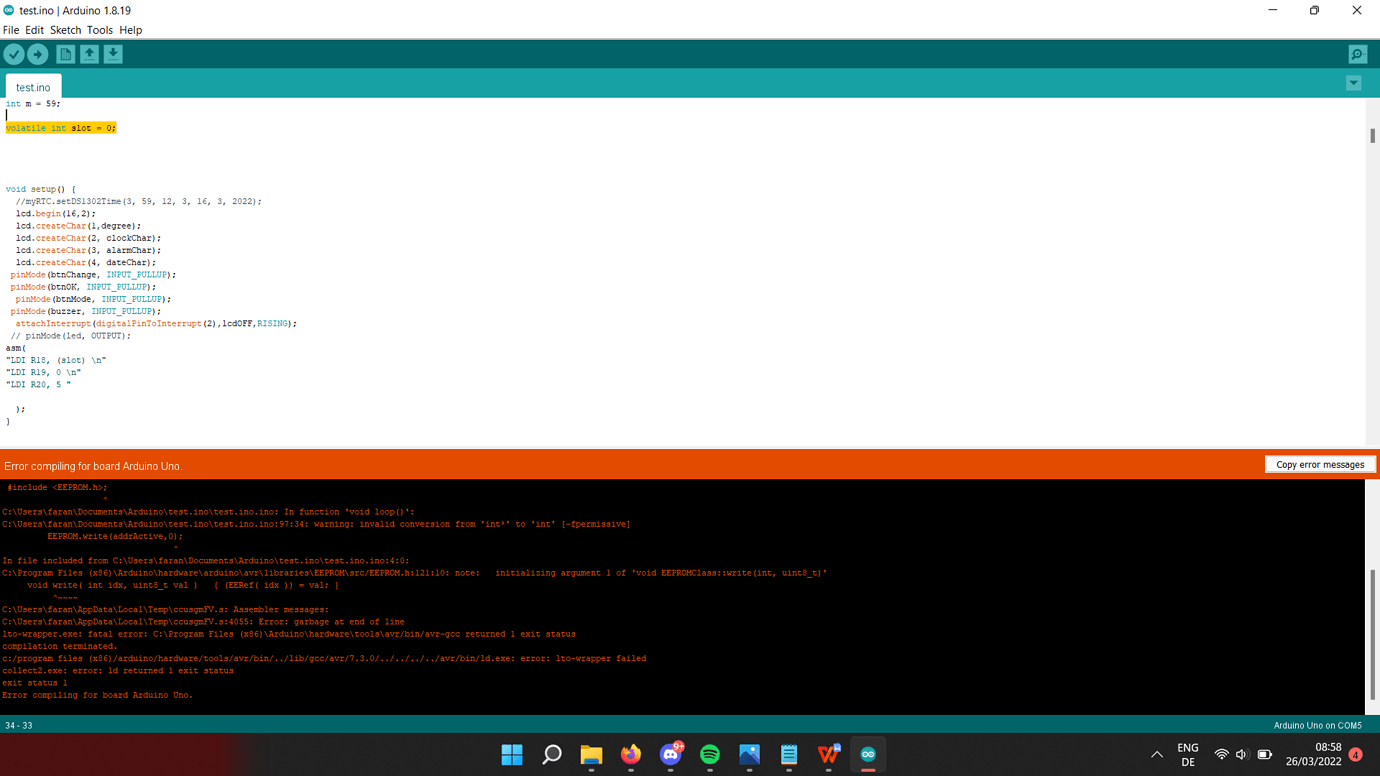Open the notification badge in the tray
The width and height of the screenshot is (1380, 776).
click(1355, 755)
